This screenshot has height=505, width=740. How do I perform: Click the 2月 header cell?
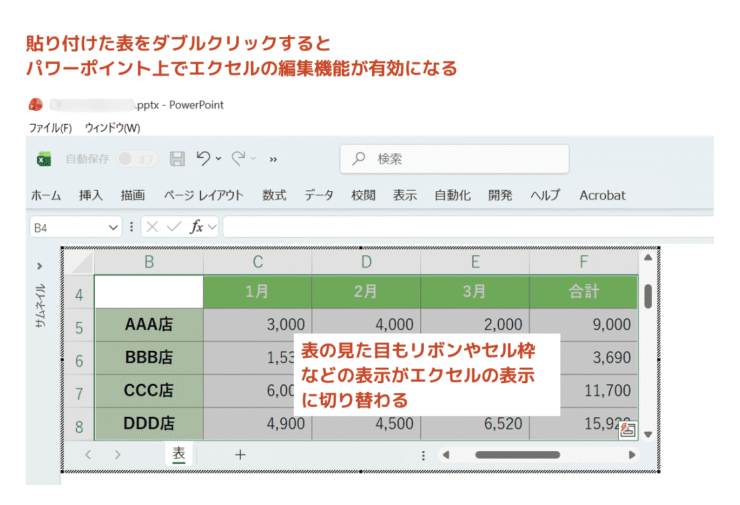(x=366, y=292)
